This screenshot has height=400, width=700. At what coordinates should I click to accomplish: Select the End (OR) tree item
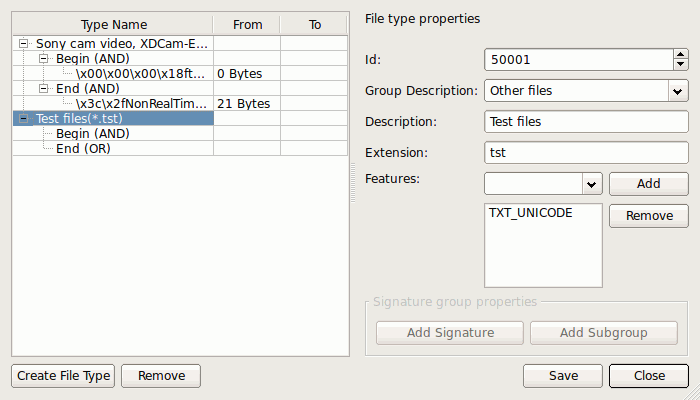83,149
